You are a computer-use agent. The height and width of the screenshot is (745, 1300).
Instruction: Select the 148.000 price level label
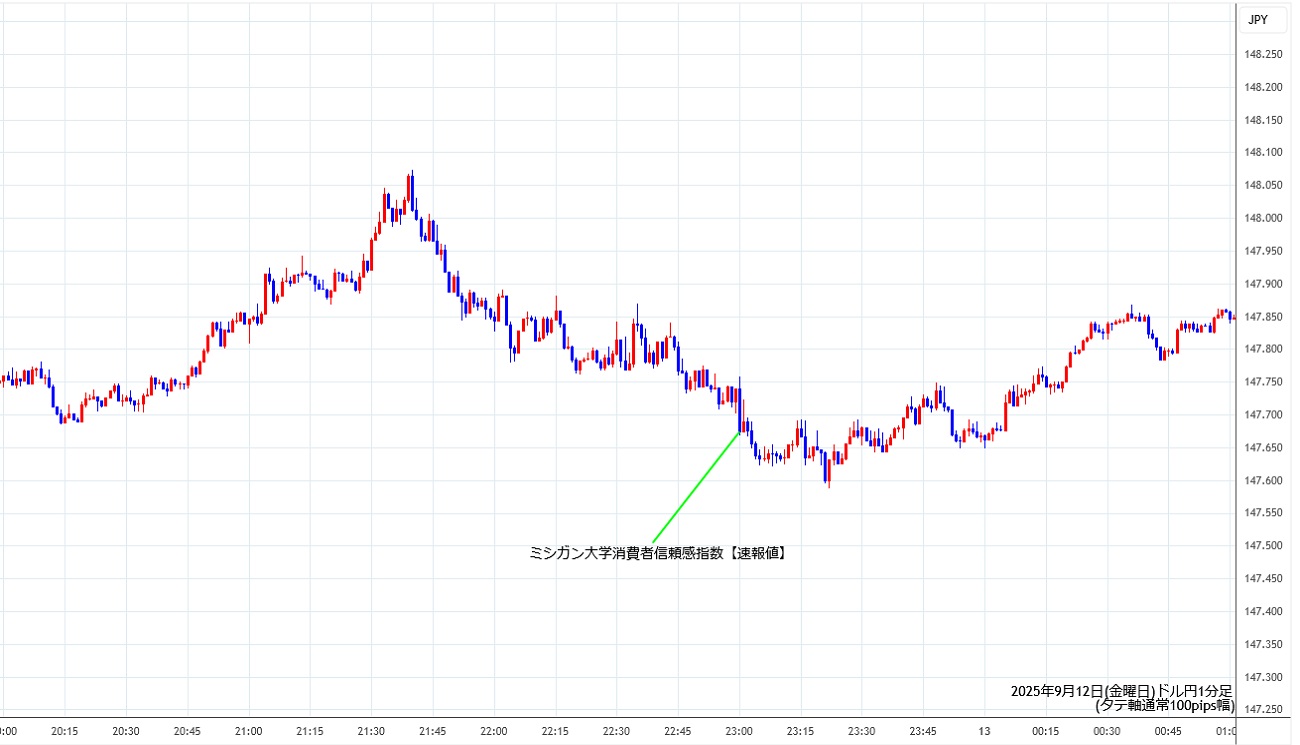(1263, 218)
